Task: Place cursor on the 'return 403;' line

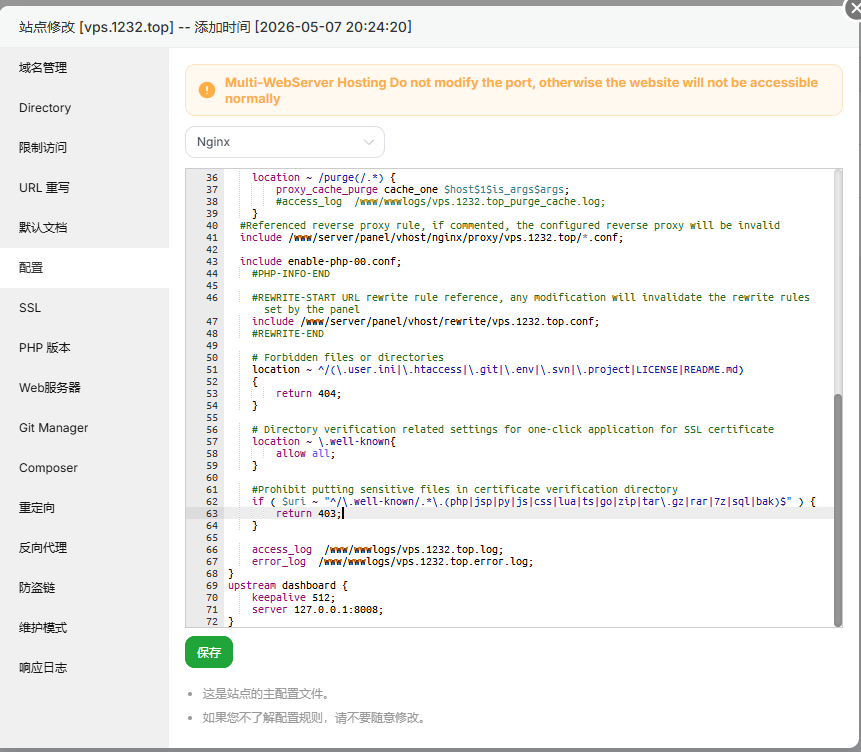Action: click(308, 514)
